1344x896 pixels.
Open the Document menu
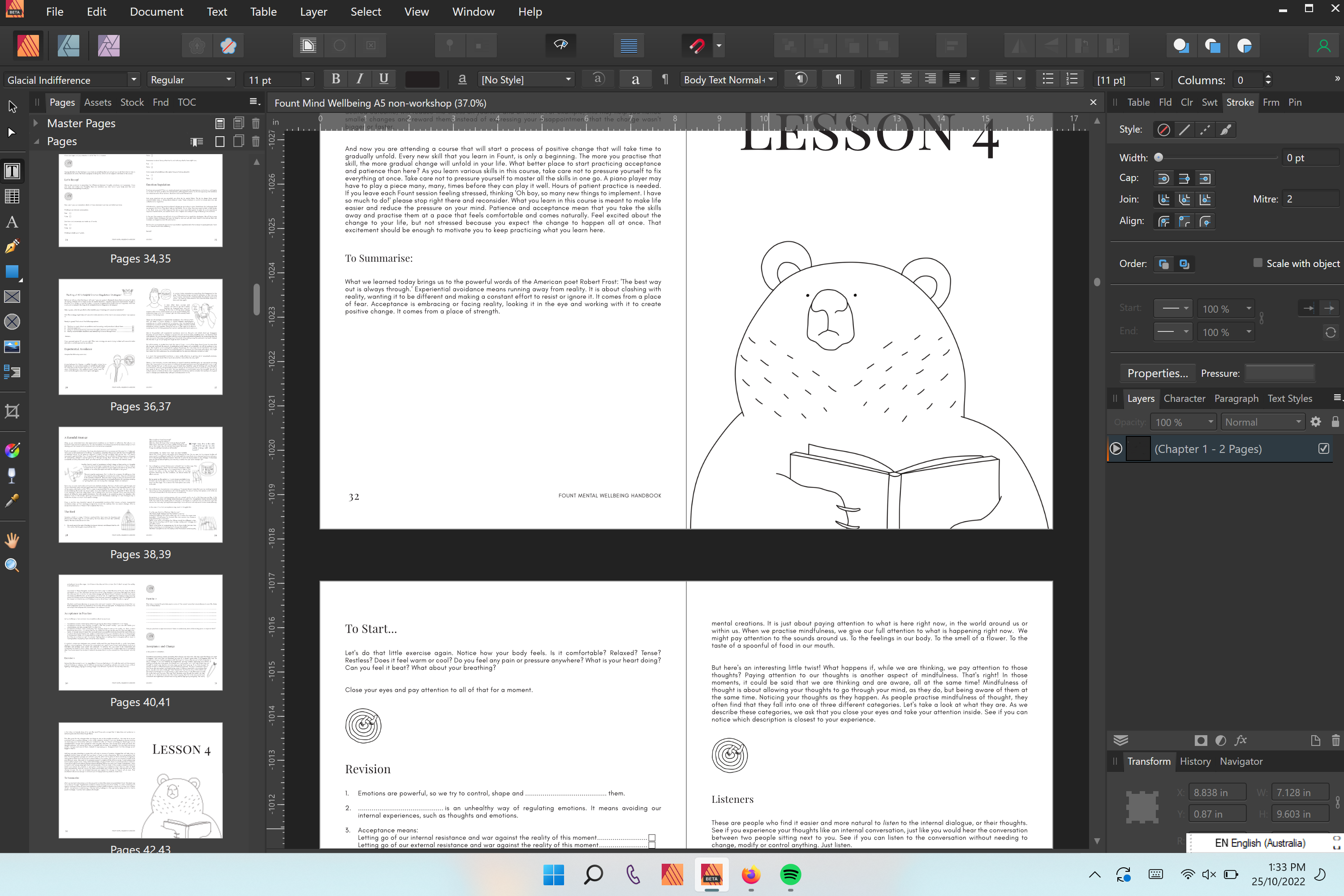156,12
